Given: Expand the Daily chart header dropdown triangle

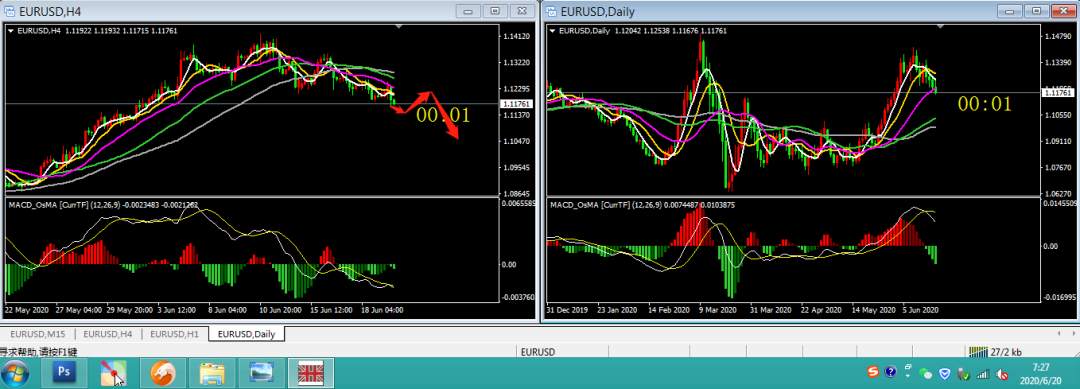Looking at the screenshot, I should pos(552,30).
